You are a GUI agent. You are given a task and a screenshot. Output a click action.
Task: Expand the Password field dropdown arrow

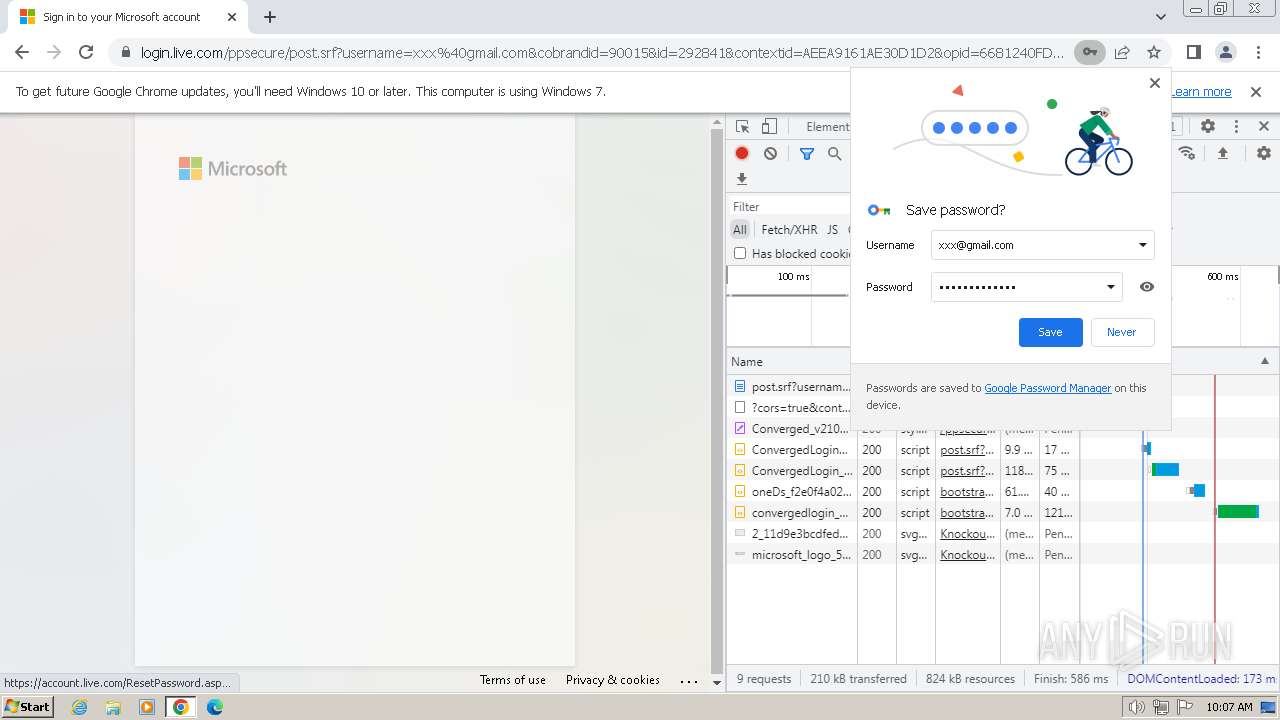(1110, 287)
